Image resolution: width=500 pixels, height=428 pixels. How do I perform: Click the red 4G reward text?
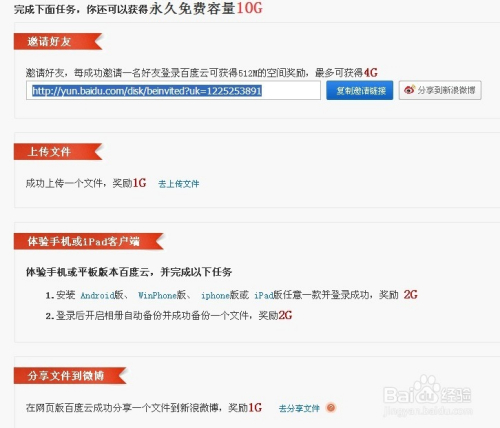tap(370, 72)
